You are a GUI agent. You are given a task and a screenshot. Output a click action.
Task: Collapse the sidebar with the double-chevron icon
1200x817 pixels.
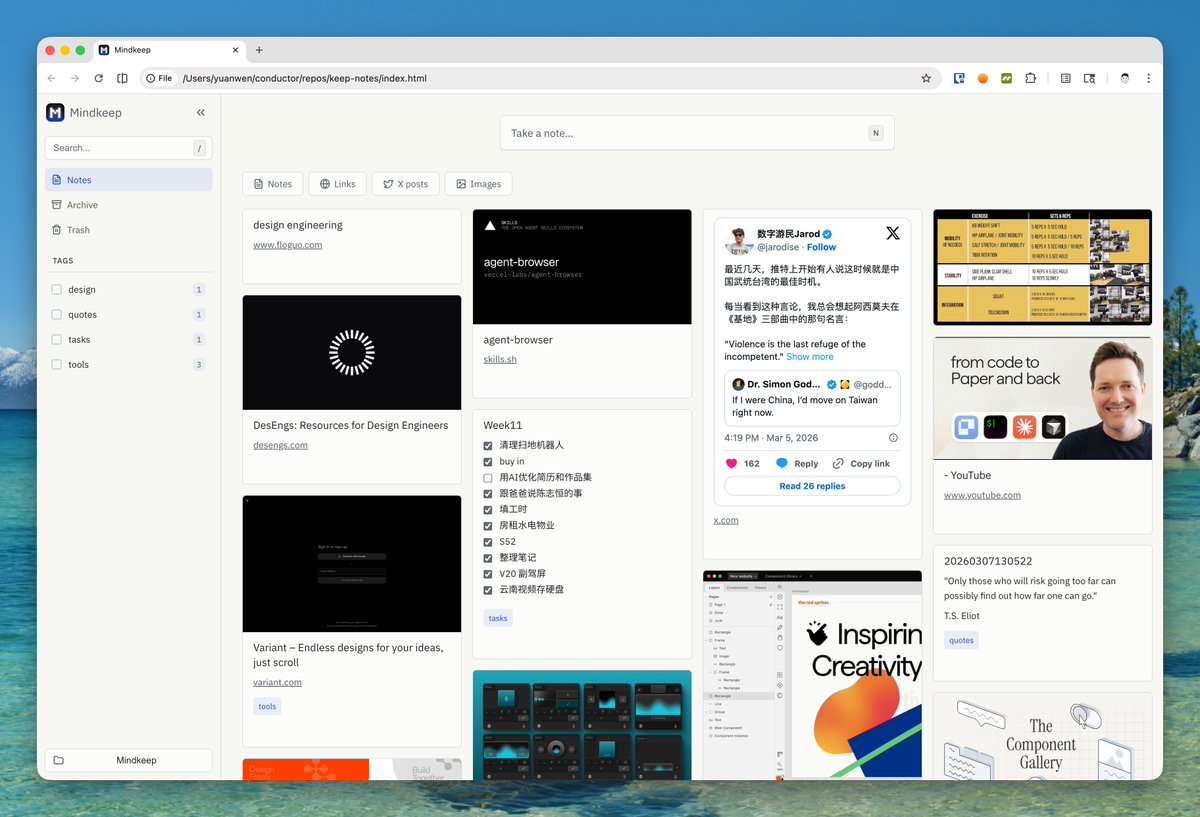click(201, 113)
